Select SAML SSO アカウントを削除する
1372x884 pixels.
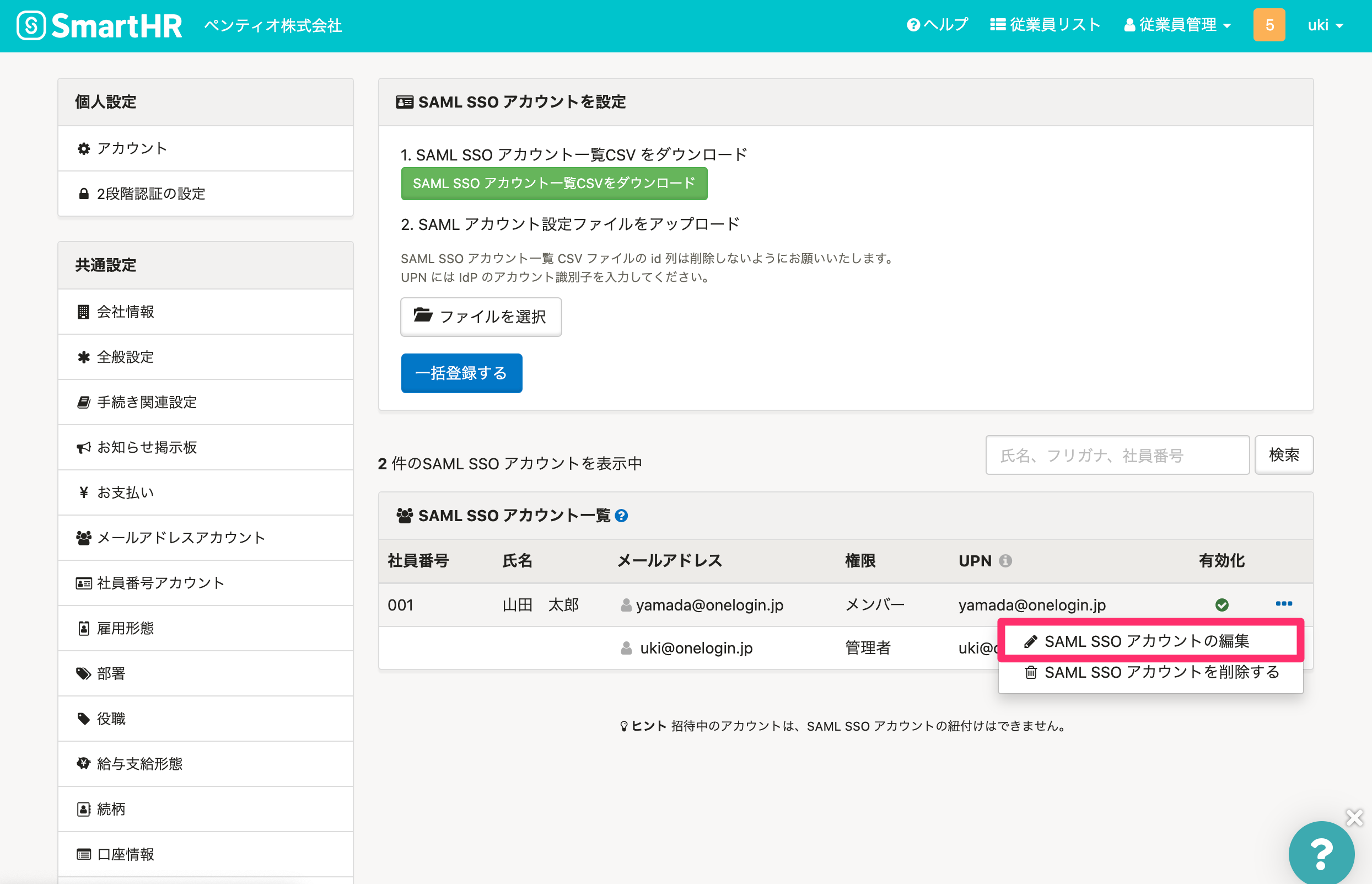1150,672
